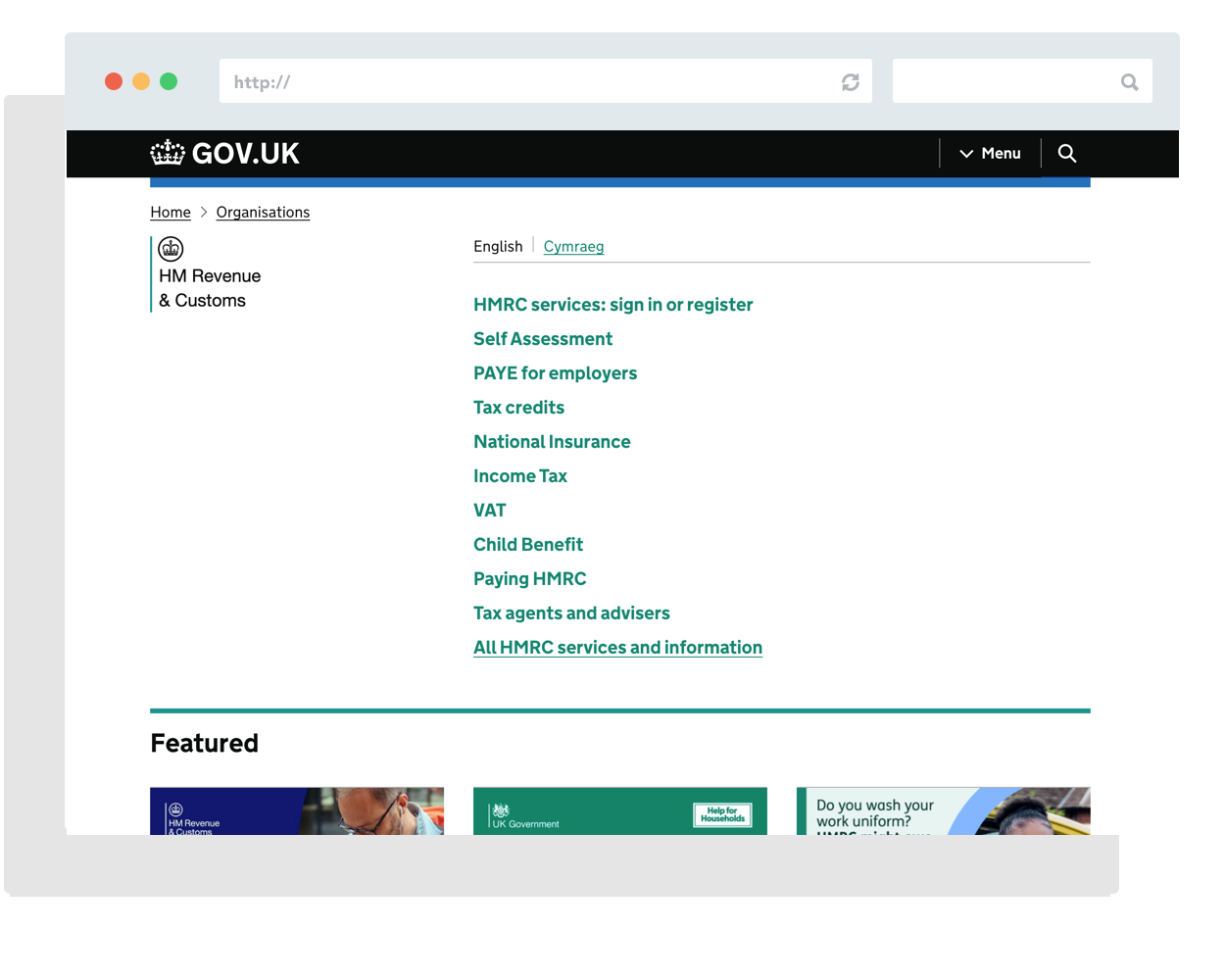Open the Tax credits link
This screenshot has width=1225, height=980.
[518, 408]
